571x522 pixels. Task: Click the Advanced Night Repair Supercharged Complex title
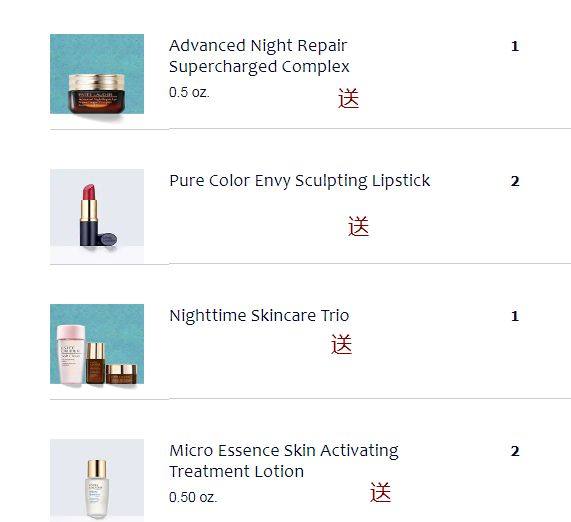click(x=259, y=56)
